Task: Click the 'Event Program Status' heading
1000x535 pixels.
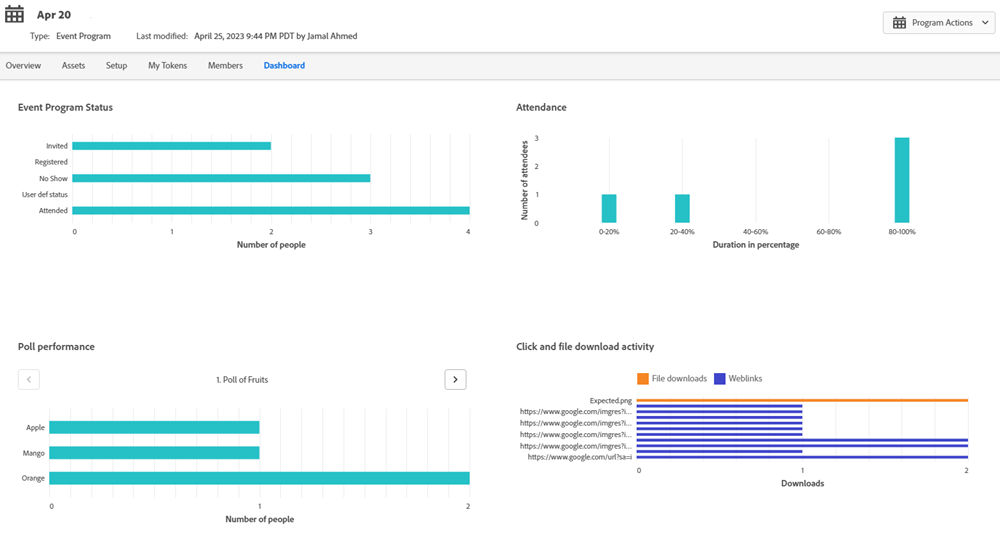Action: click(65, 107)
